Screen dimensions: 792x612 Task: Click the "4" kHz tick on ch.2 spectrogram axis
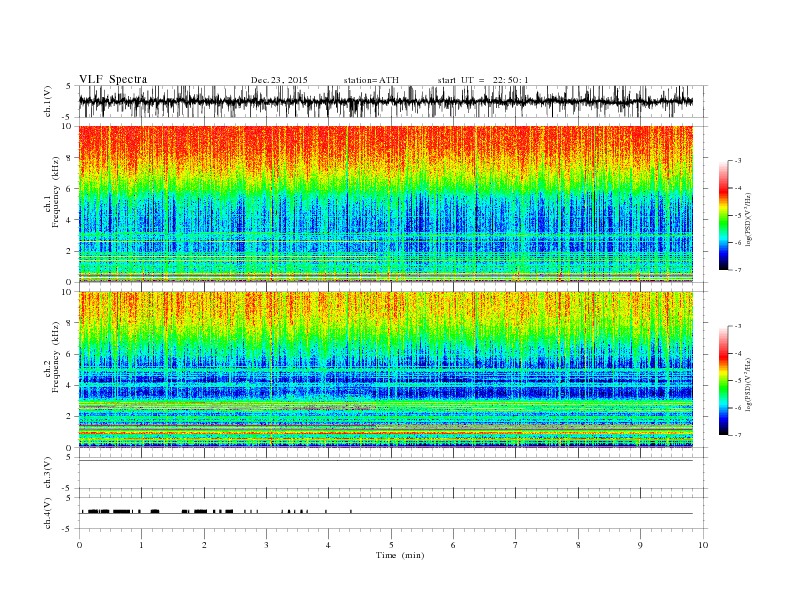(70, 385)
